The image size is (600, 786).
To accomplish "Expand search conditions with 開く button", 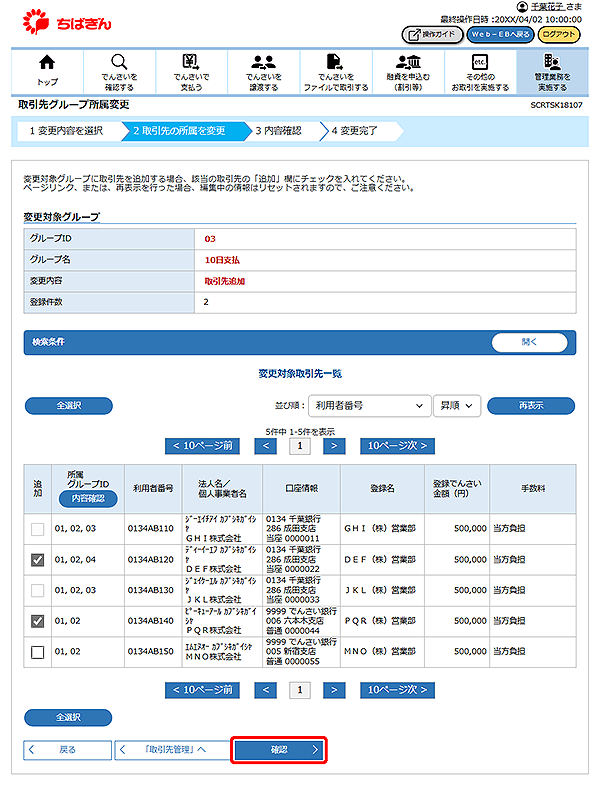I will pyautogui.click(x=529, y=342).
